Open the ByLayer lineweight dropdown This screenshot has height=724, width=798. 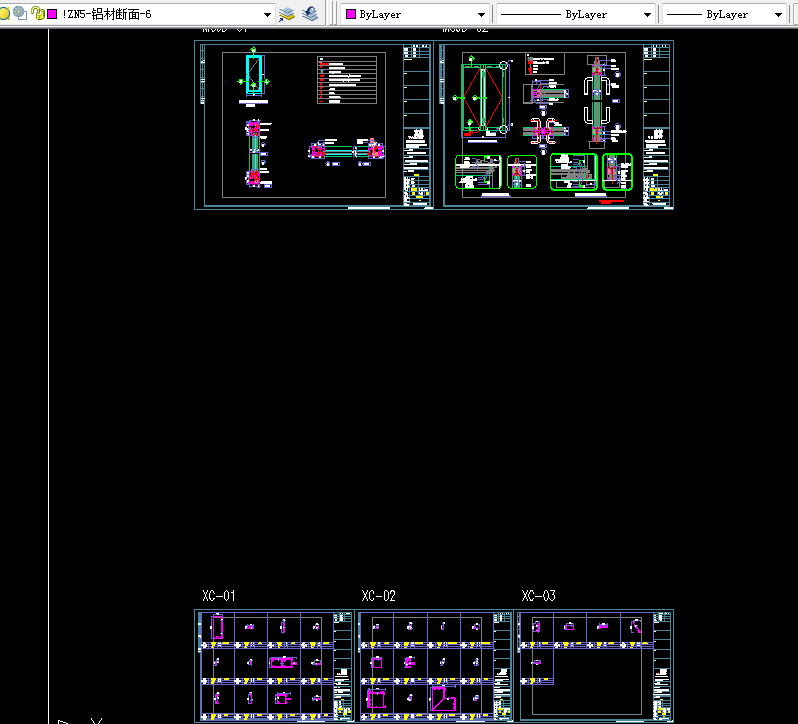pos(778,15)
